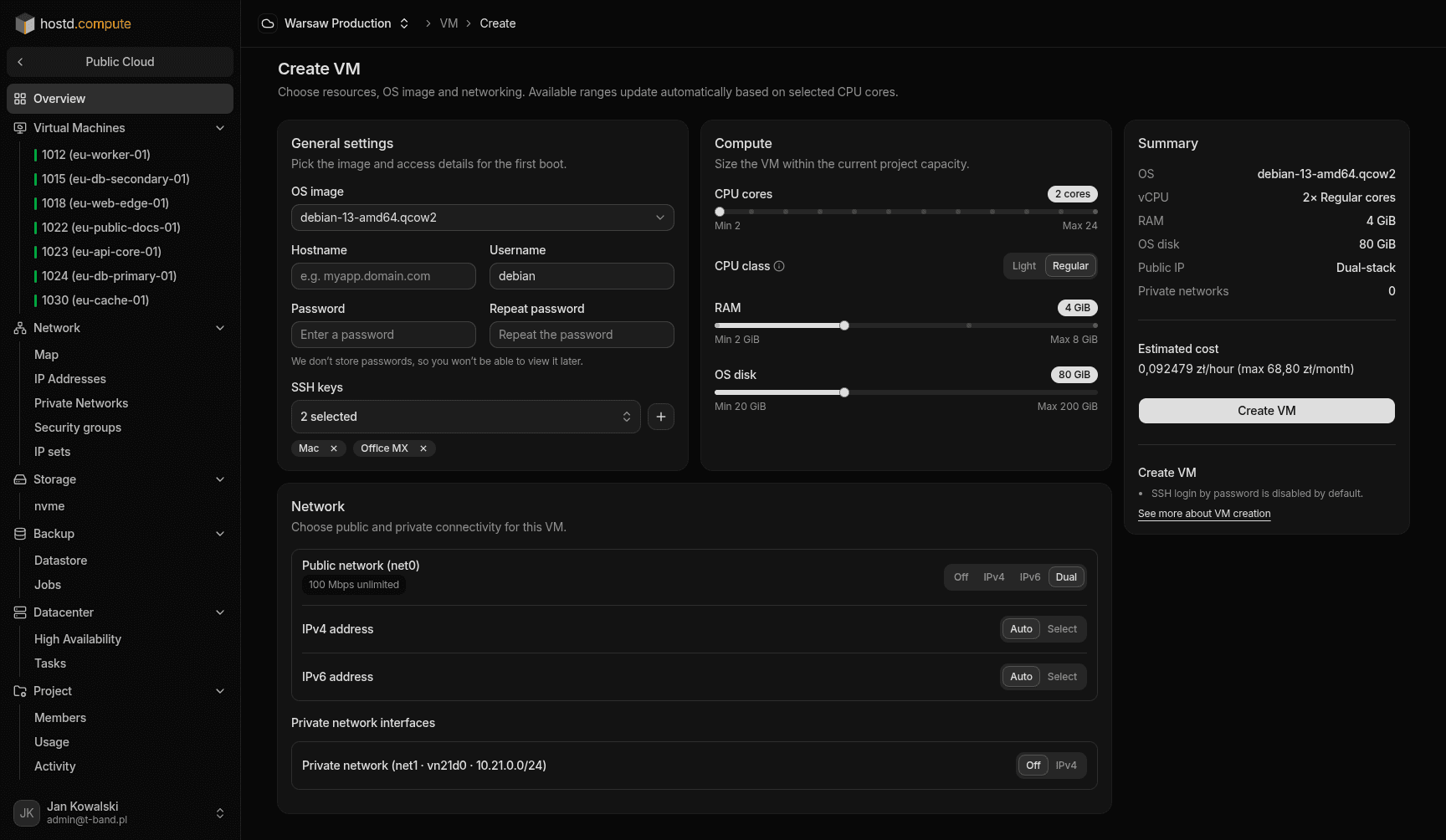This screenshot has height=840, width=1446.
Task: Open the Overview page
Action: [120, 99]
